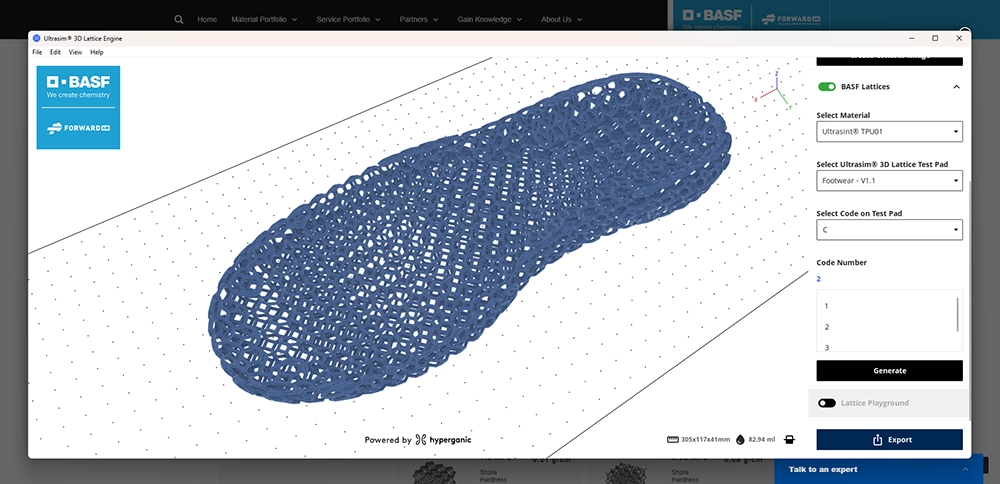Close the Ultrasim 3D Lattice Engine window
The height and width of the screenshot is (484, 1000).
click(959, 38)
